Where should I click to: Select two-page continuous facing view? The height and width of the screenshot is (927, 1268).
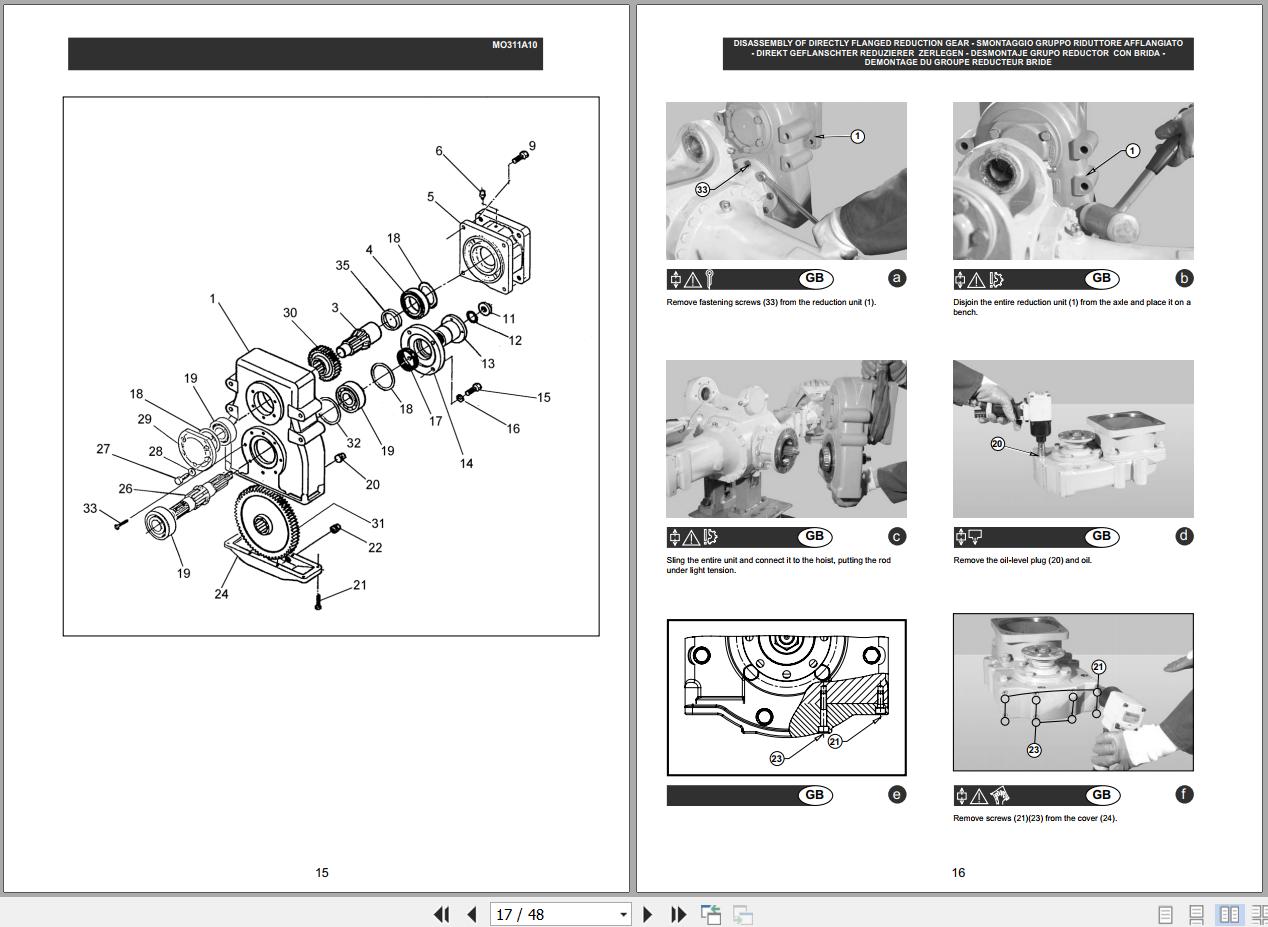click(1258, 914)
